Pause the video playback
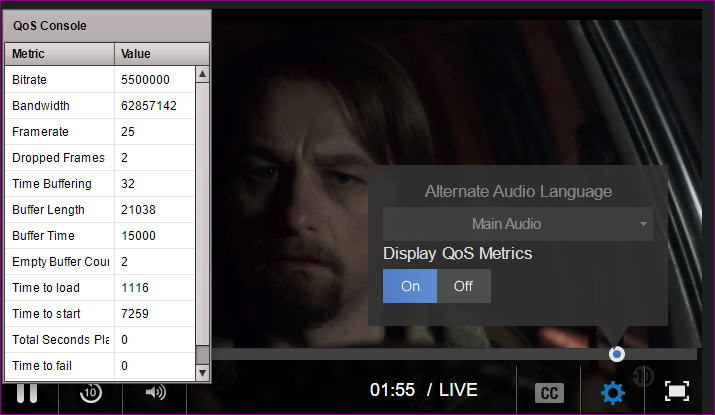Viewport: 715px width, 415px height. [x=26, y=393]
